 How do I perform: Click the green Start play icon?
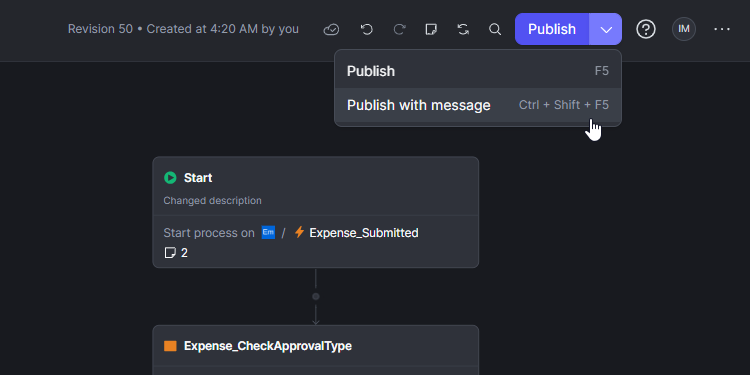click(x=170, y=178)
